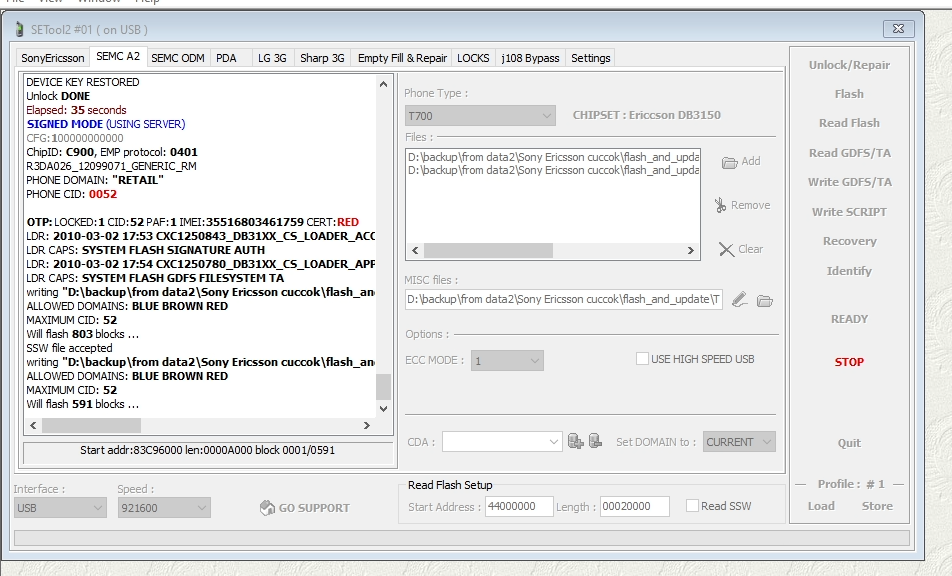Toggle the Read SSW checkbox
Image resolution: width=952 pixels, height=576 pixels.
pos(692,506)
